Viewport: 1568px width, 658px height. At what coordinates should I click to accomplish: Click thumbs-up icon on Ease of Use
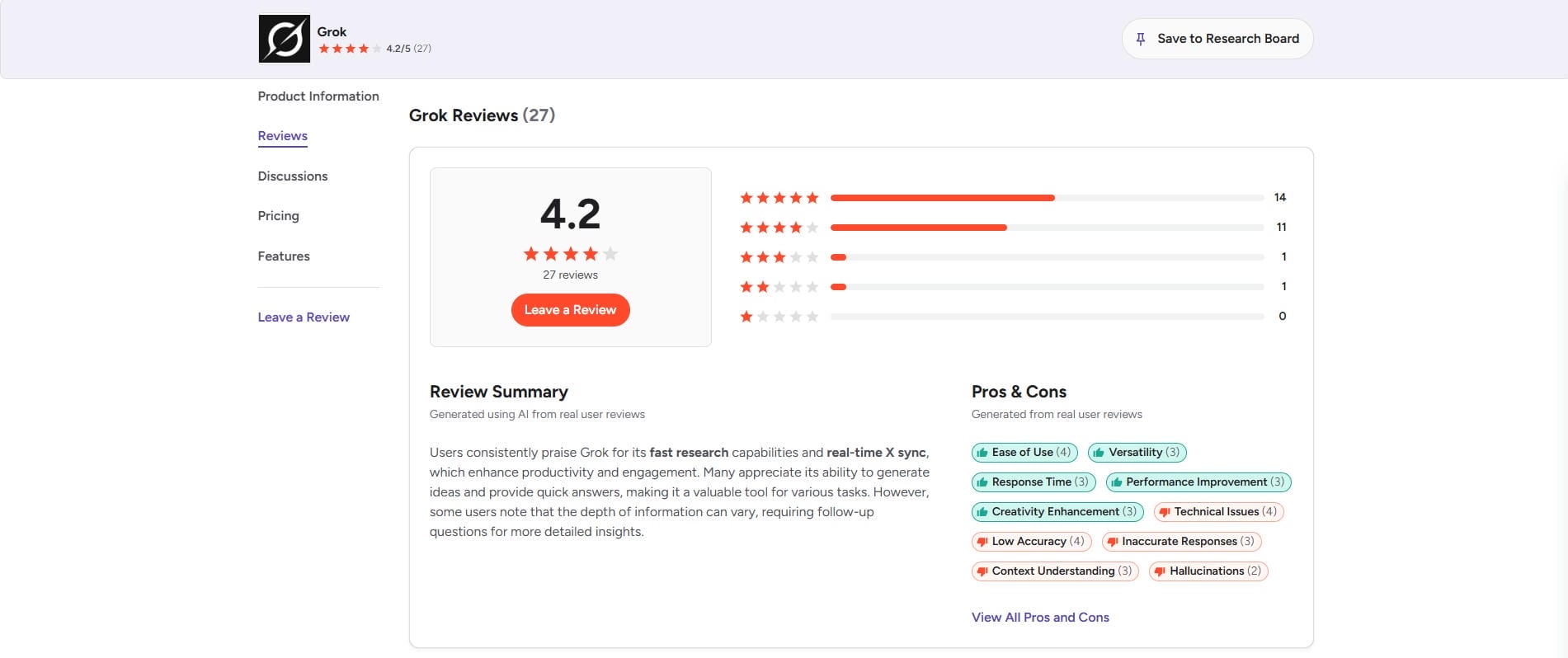(x=982, y=453)
